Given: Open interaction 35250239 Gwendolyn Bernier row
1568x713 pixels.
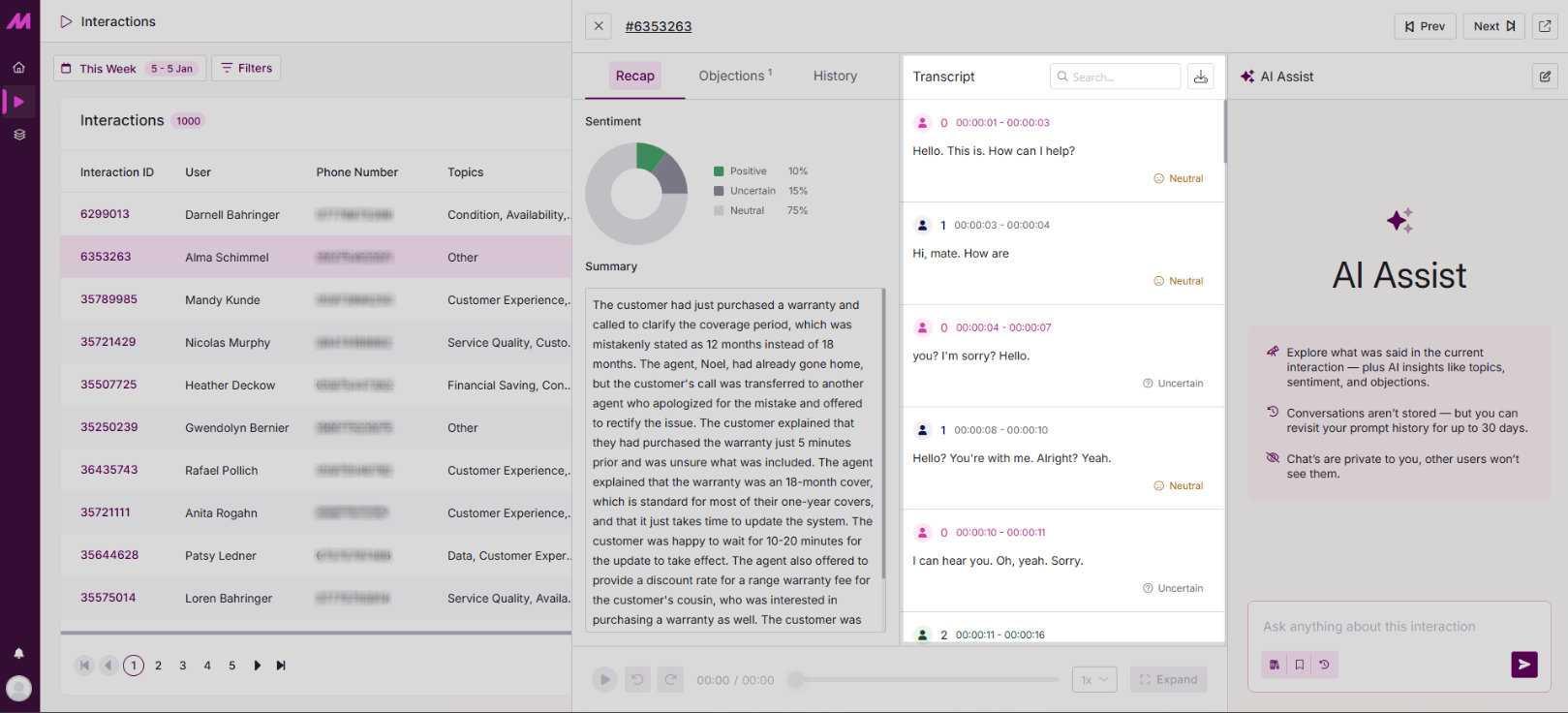Looking at the screenshot, I should click(316, 428).
